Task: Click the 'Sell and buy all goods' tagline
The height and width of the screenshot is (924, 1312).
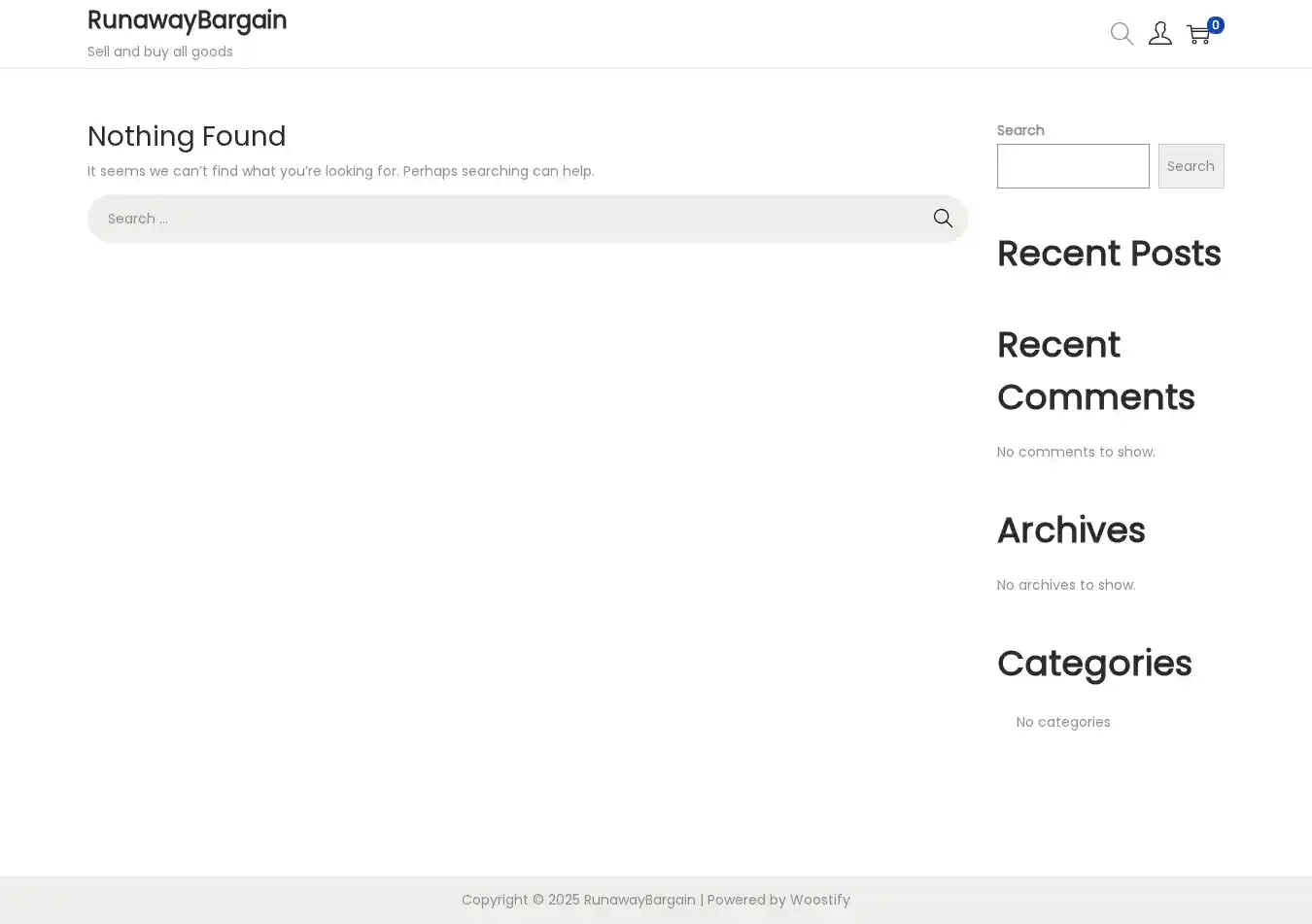Action: pos(160,51)
